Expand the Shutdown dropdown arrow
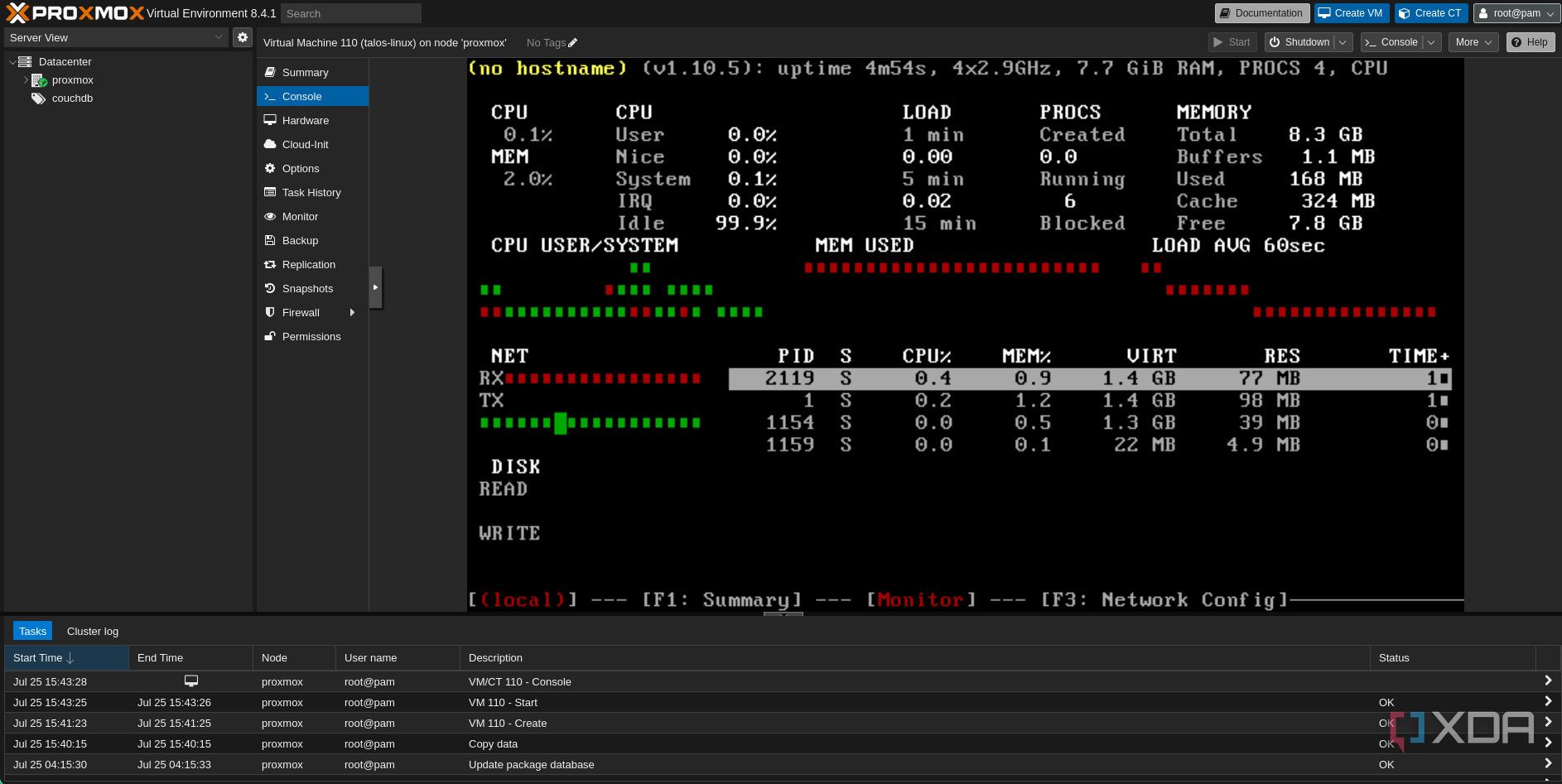This screenshot has height=784, width=1562. point(1343,42)
